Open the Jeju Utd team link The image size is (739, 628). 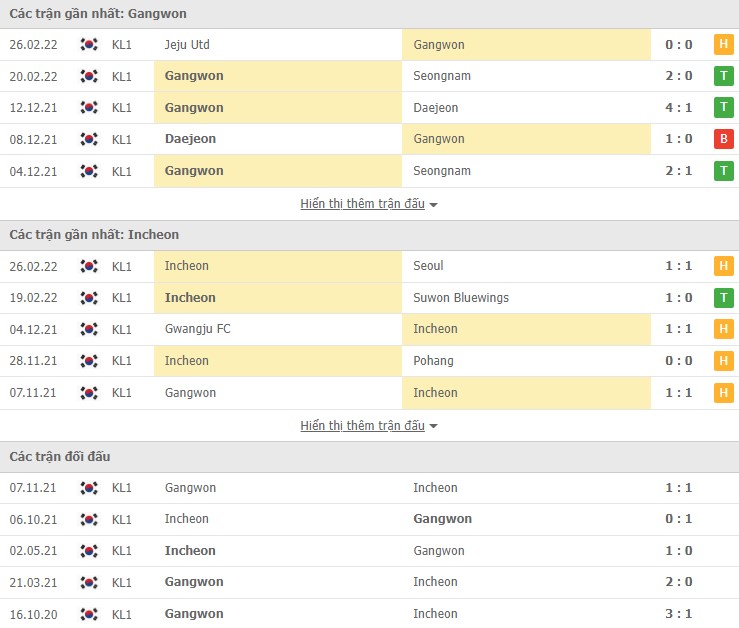click(187, 45)
